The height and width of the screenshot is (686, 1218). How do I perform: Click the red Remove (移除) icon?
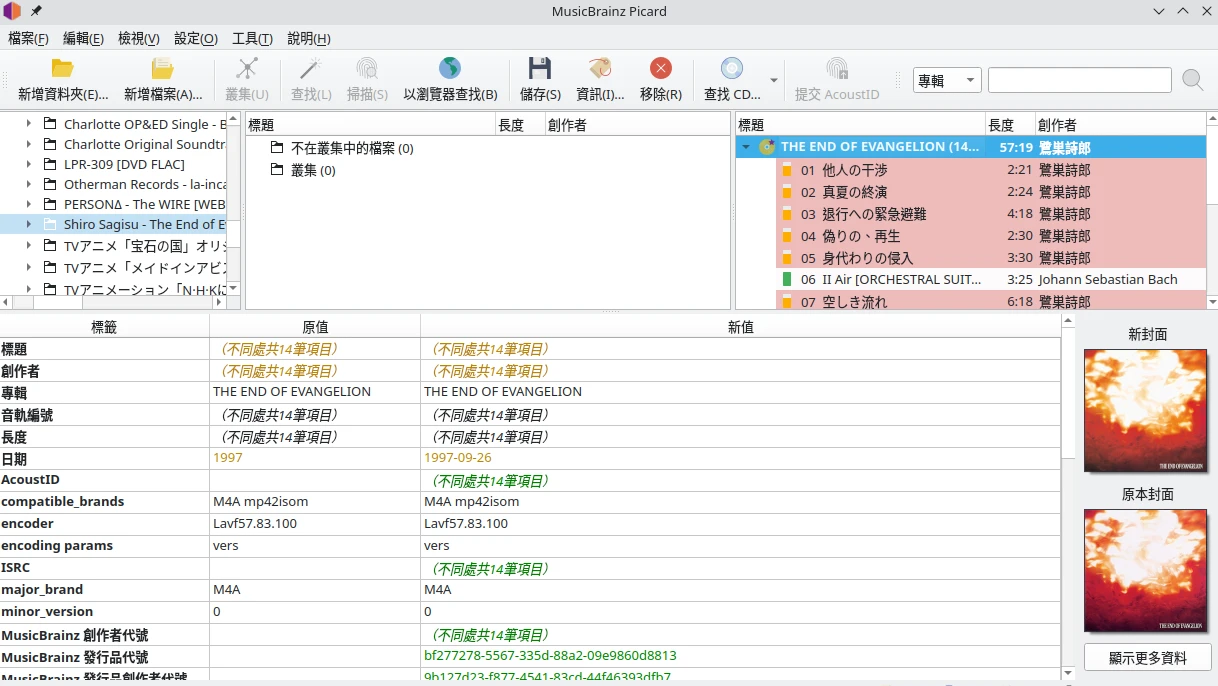pyautogui.click(x=660, y=70)
